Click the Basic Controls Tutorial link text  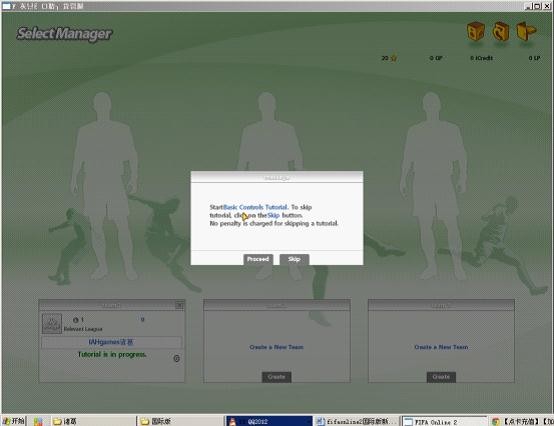tap(256, 207)
